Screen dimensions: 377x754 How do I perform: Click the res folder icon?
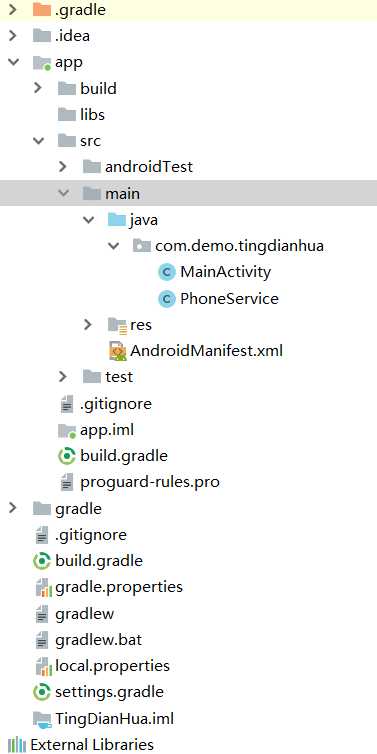point(117,325)
